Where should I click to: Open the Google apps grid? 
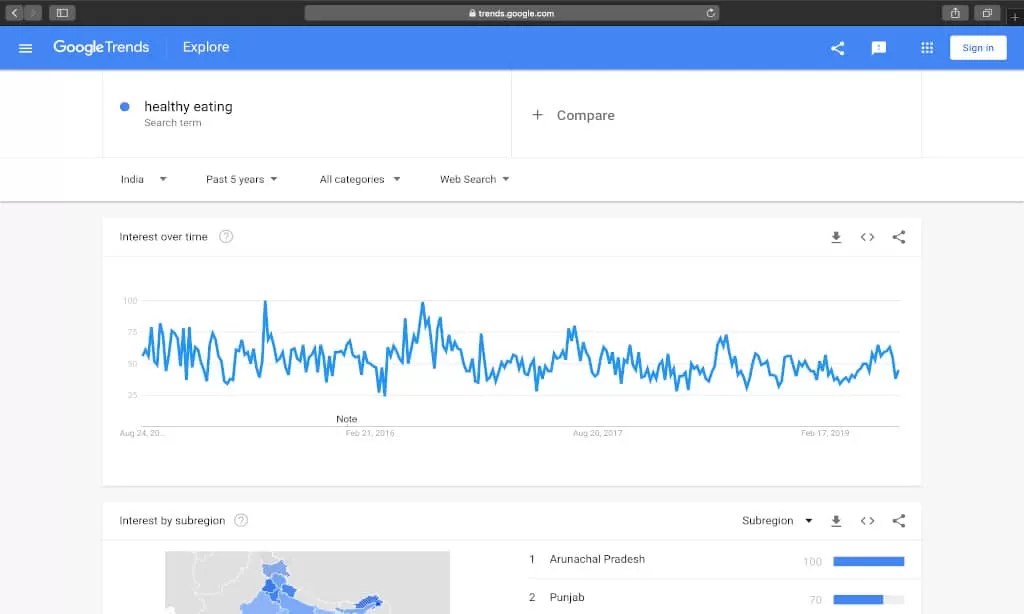(x=927, y=47)
